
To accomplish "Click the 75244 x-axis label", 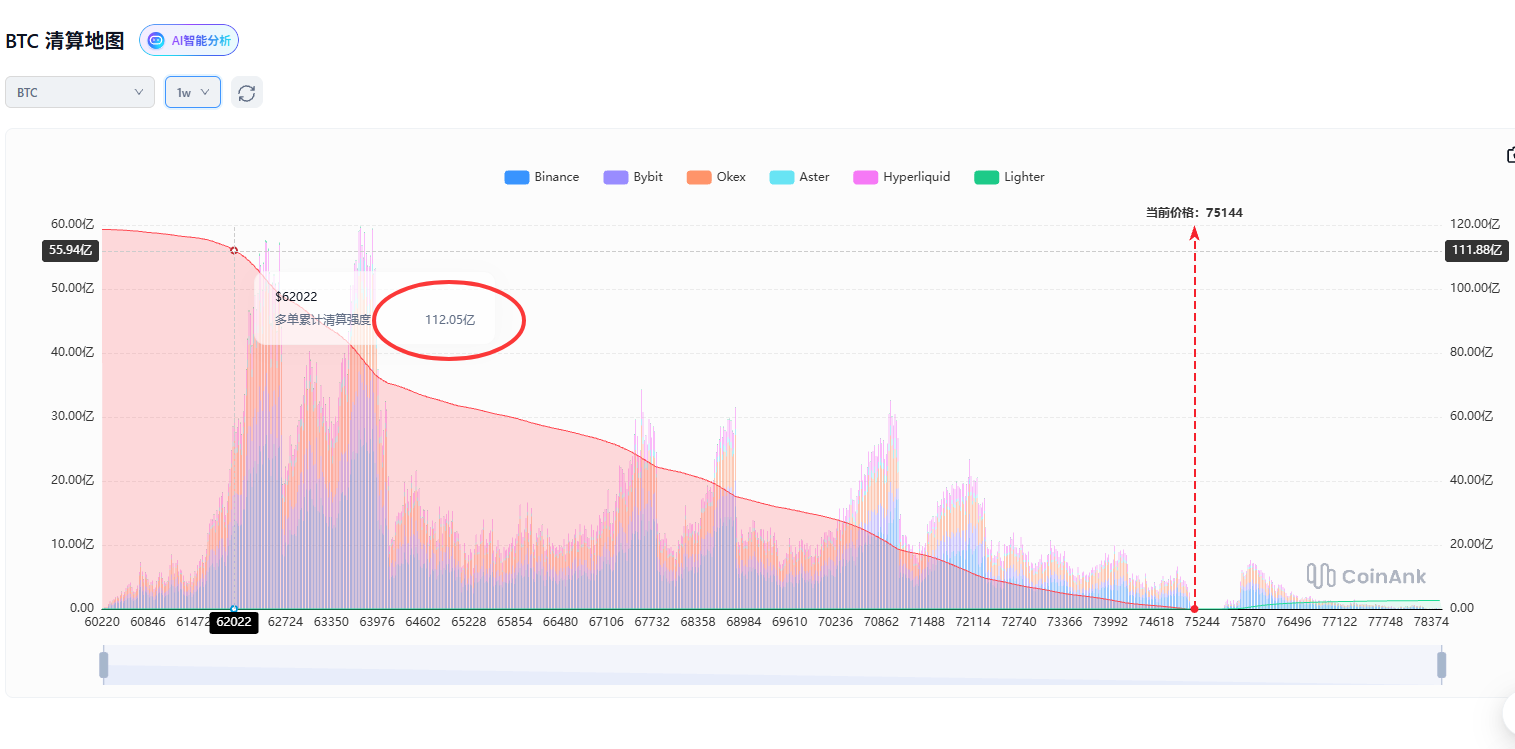I will [x=1202, y=622].
